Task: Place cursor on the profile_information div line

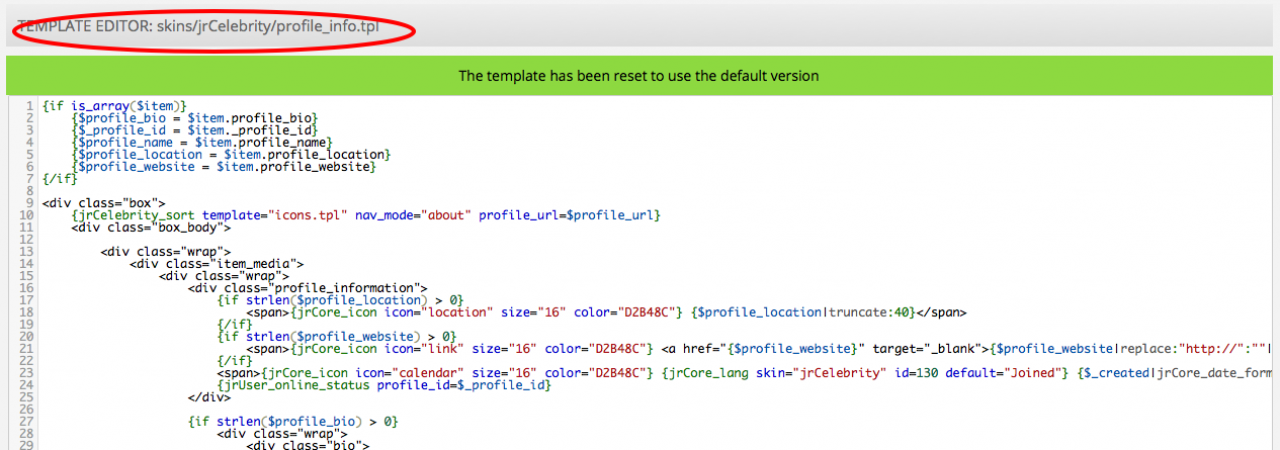Action: [x=308, y=287]
